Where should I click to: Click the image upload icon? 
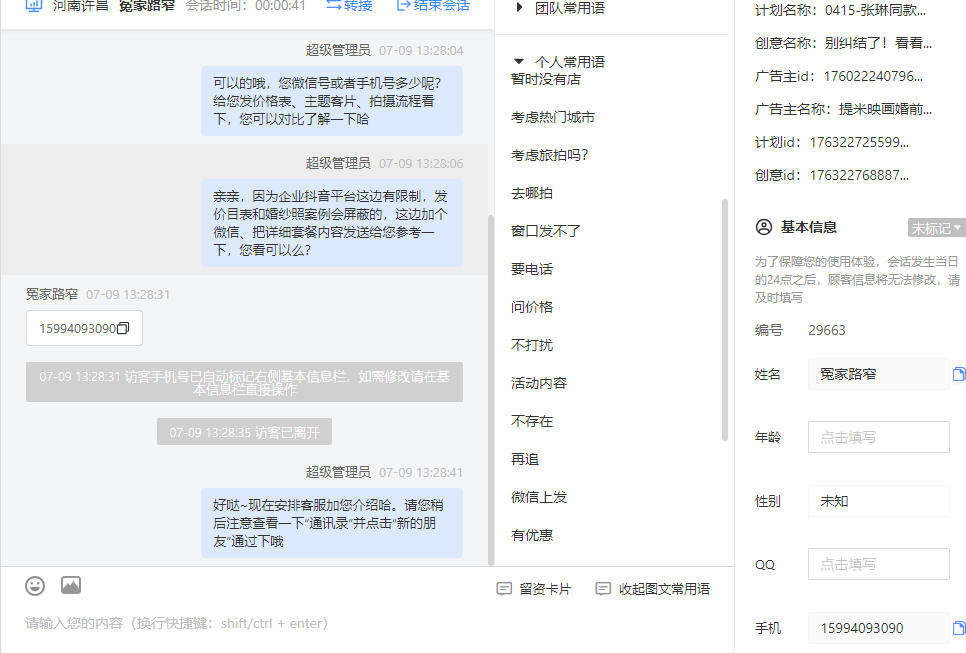coord(71,585)
